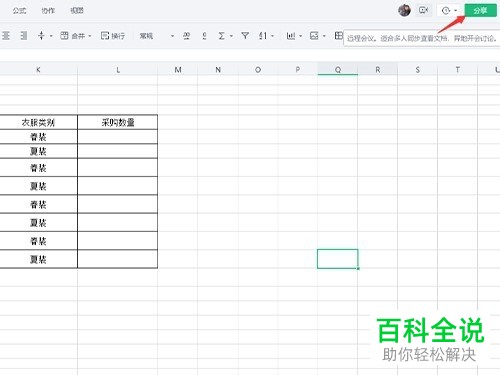
Task: Open the 公式 formula tab
Action: 19,11
